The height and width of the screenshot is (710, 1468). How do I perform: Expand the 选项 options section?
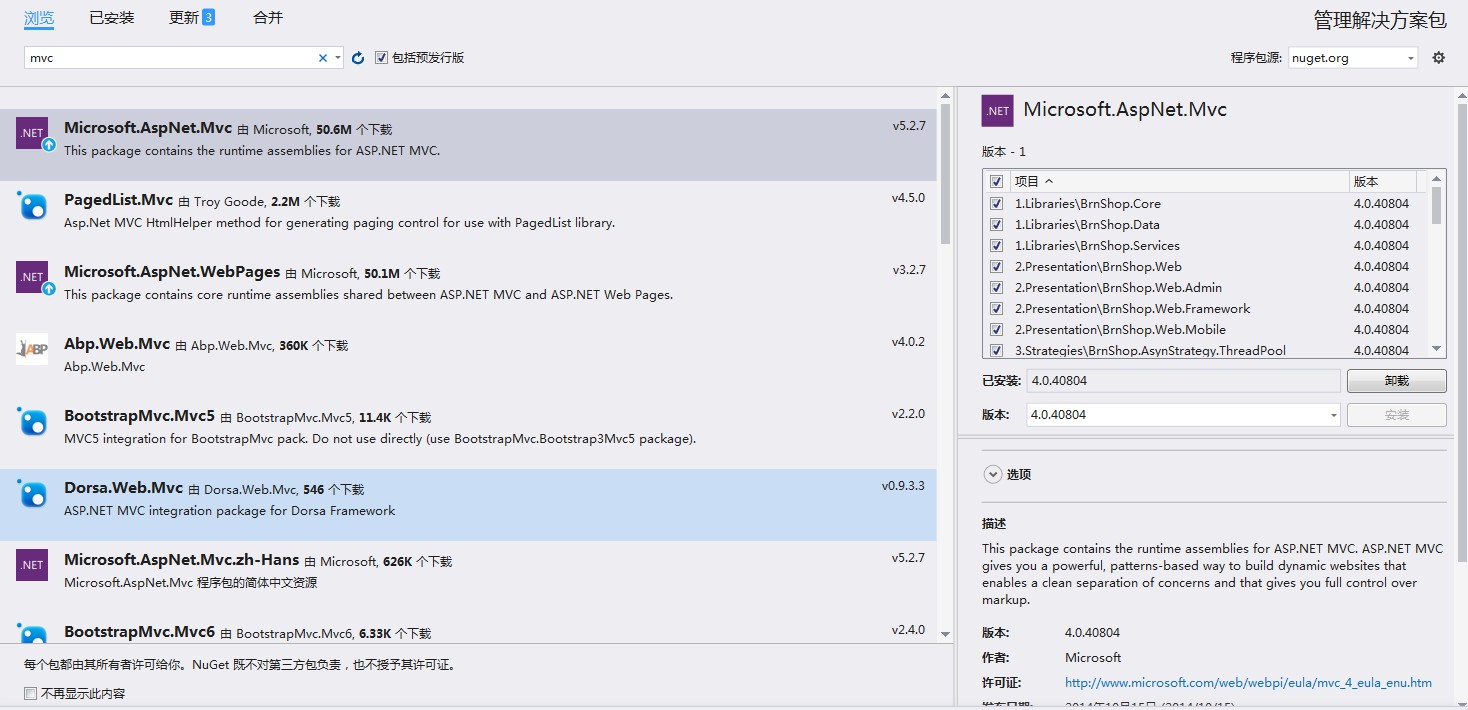tap(993, 475)
